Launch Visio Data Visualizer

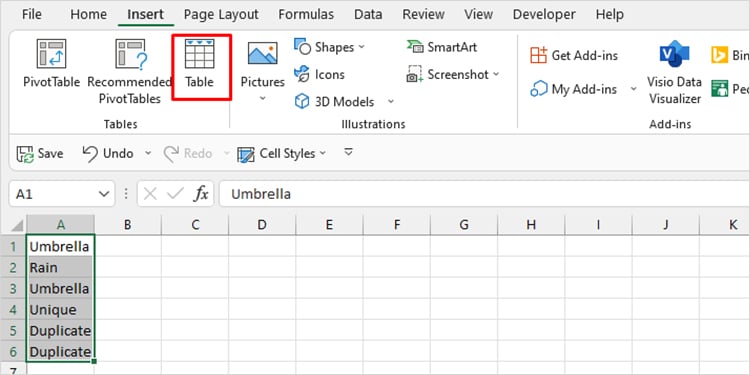click(x=674, y=72)
